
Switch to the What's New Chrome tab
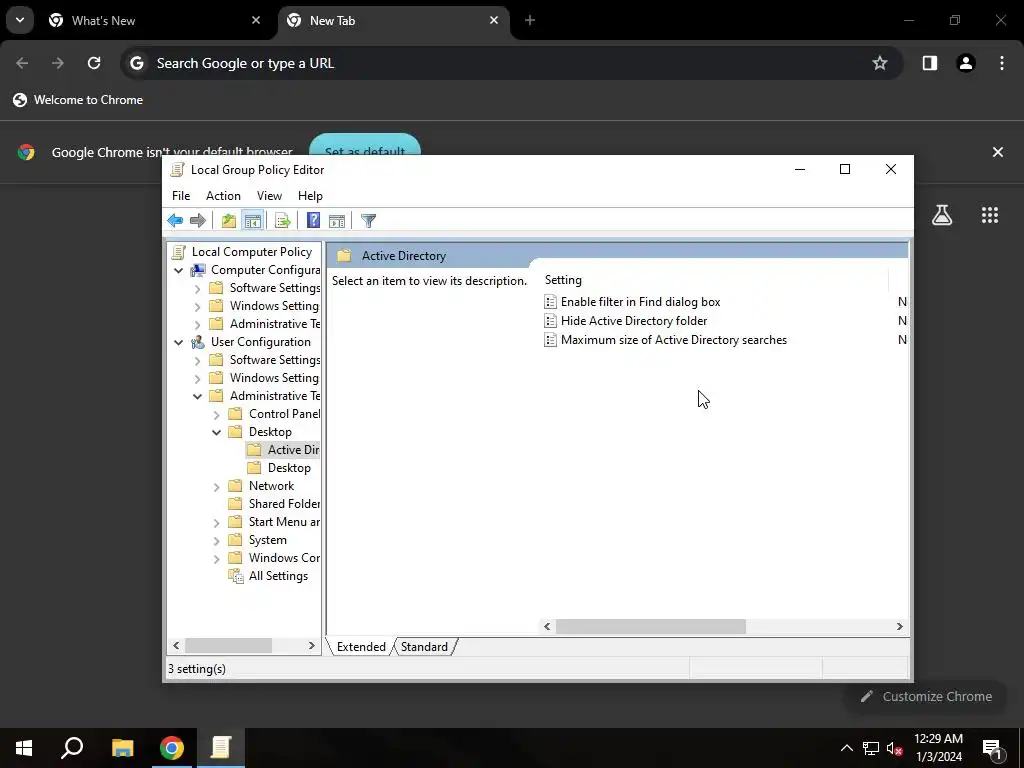tap(155, 20)
